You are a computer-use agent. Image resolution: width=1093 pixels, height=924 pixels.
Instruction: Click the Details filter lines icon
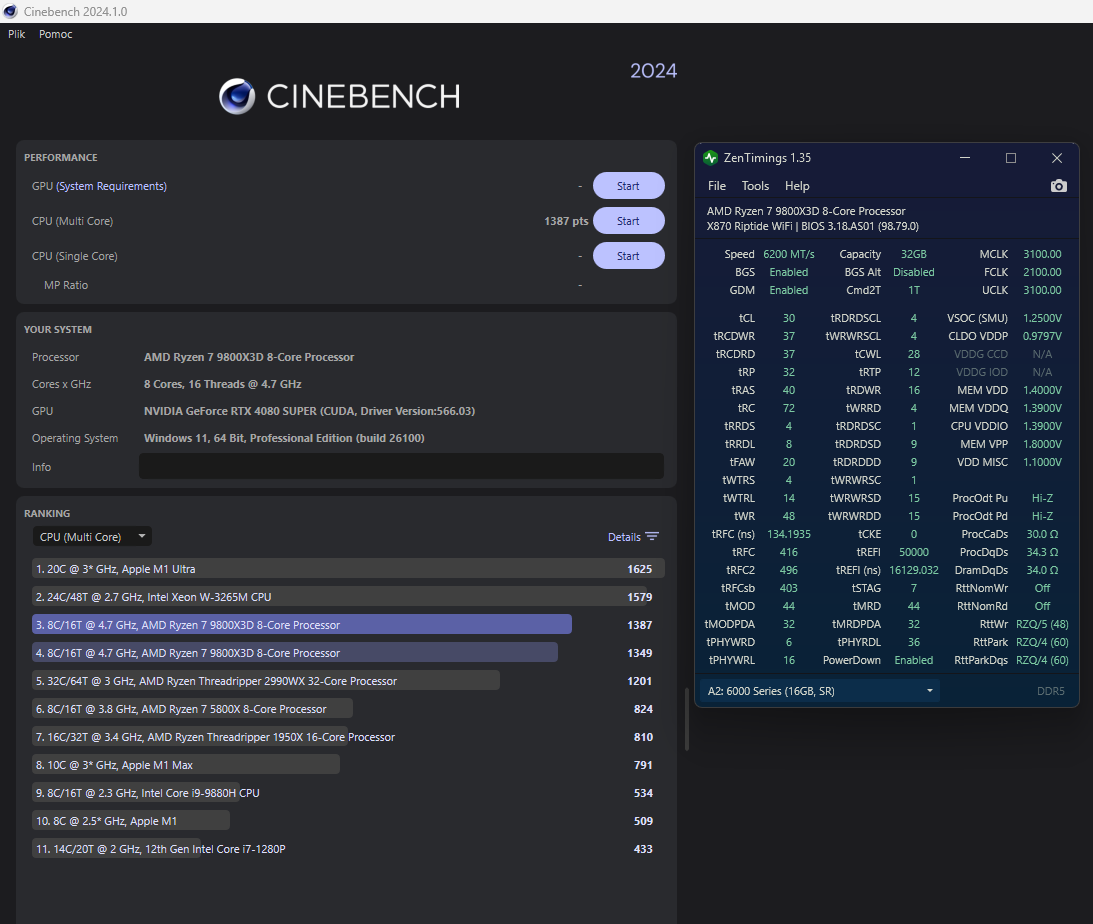pos(652,537)
